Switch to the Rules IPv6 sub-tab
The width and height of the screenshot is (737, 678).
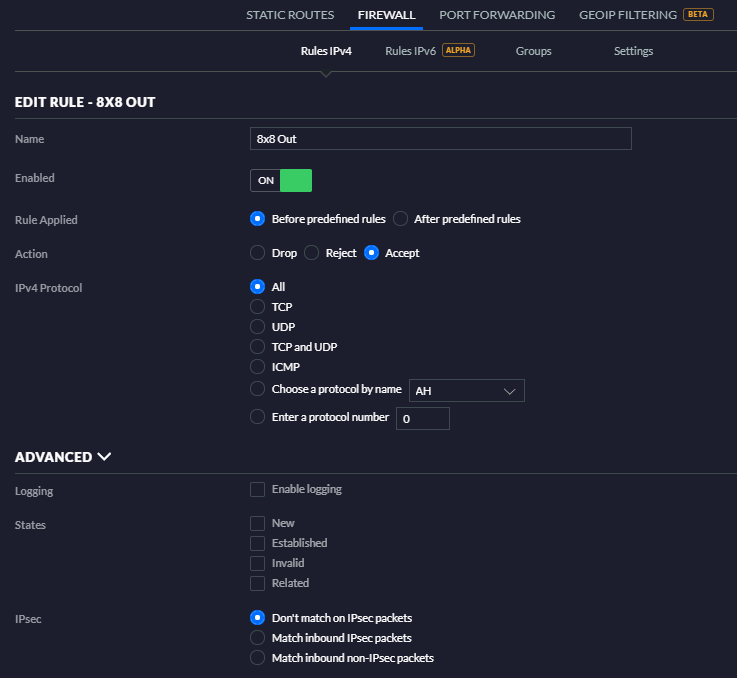[x=410, y=51]
